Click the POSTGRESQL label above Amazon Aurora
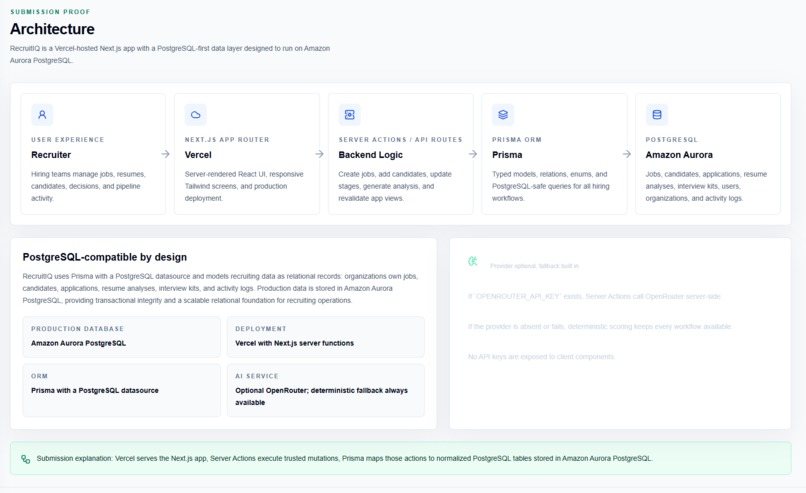This screenshot has height=493, width=806. (671, 139)
